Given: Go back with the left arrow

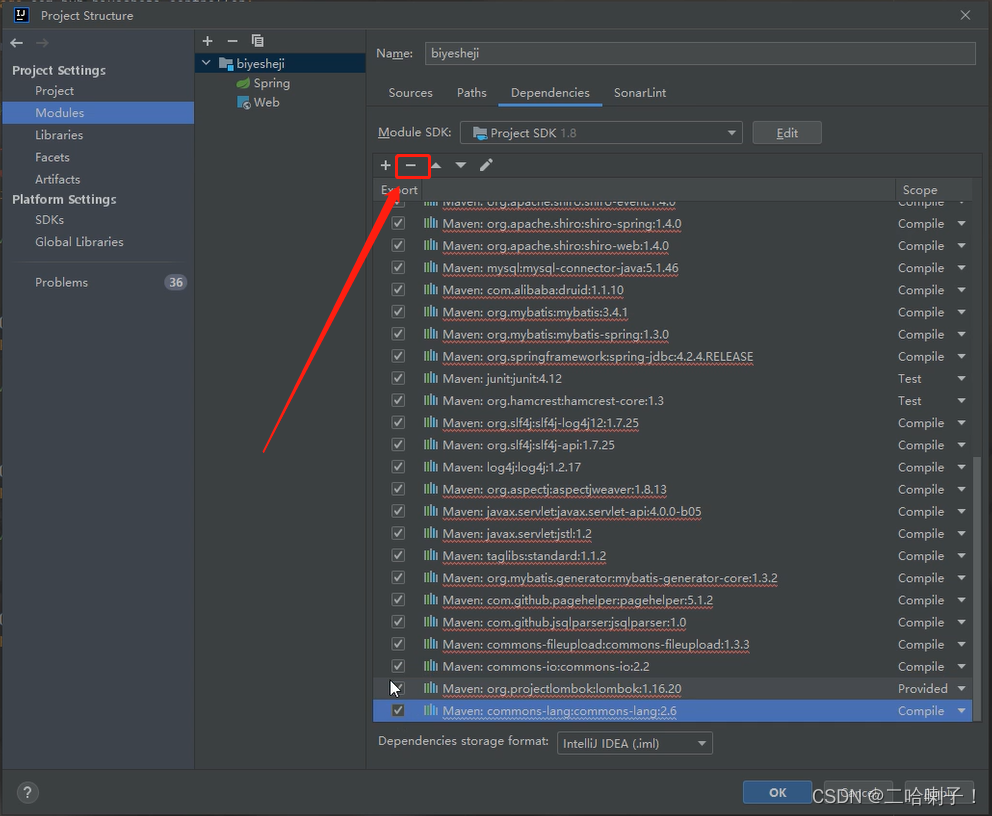Looking at the screenshot, I should (x=17, y=43).
